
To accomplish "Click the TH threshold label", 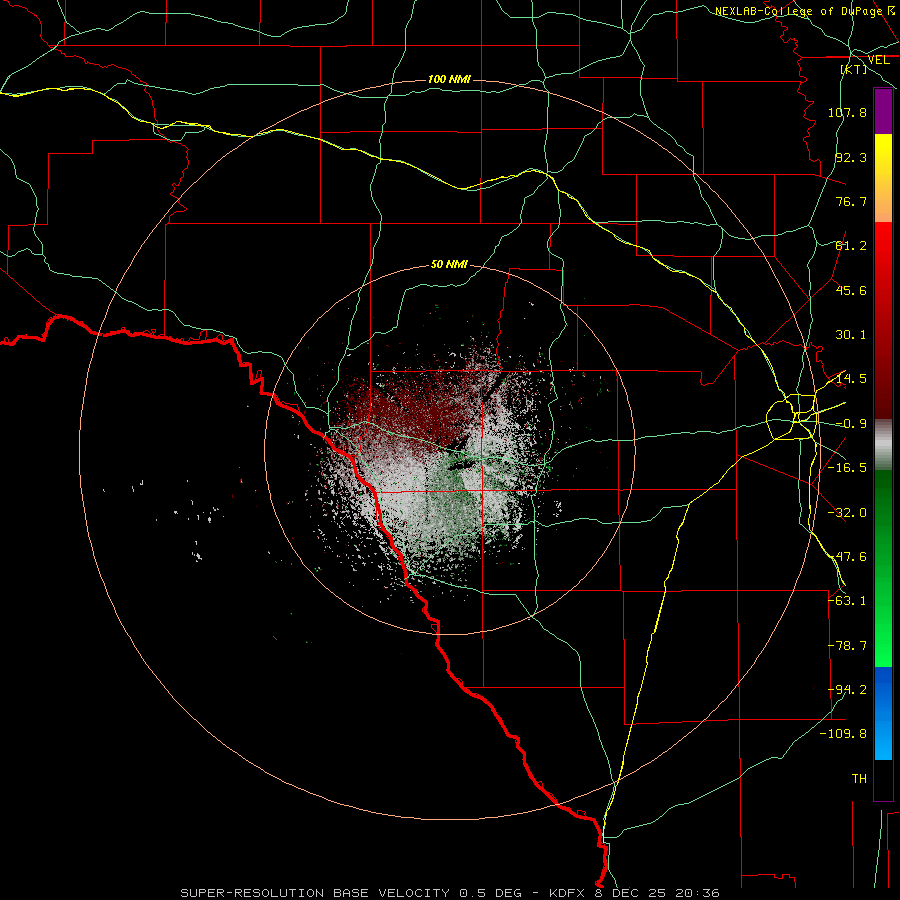I will pos(859,779).
